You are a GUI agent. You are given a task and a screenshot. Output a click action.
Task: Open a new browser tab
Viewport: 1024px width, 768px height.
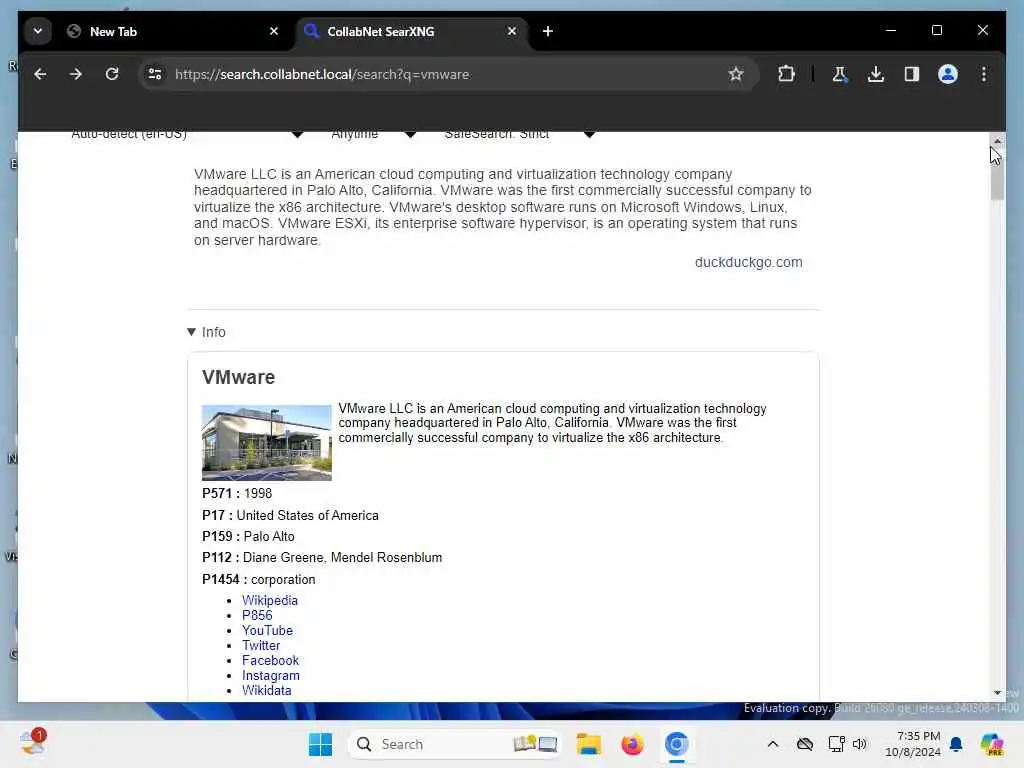click(x=548, y=31)
